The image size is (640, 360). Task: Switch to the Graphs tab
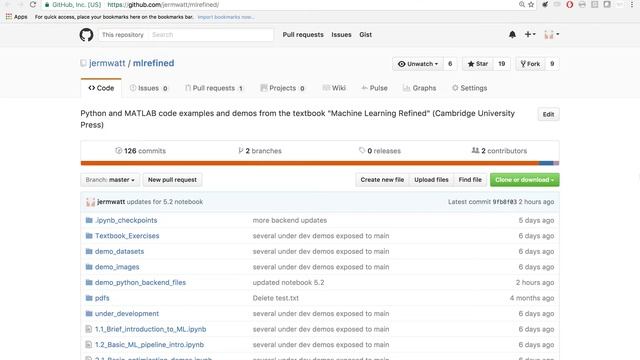[419, 88]
